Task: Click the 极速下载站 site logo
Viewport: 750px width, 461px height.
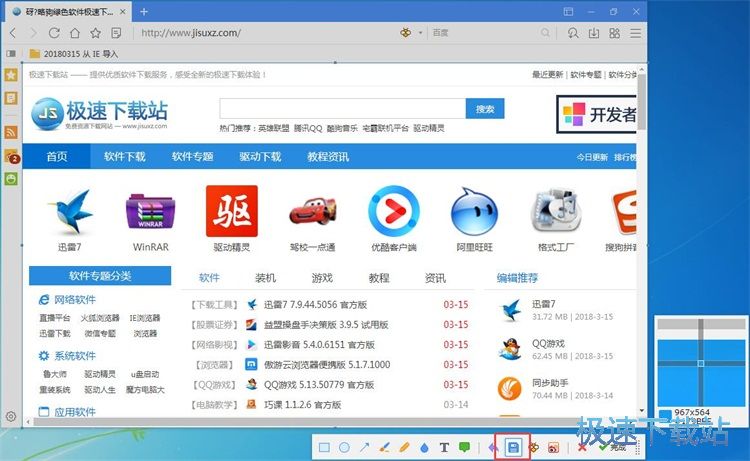Action: [100, 114]
